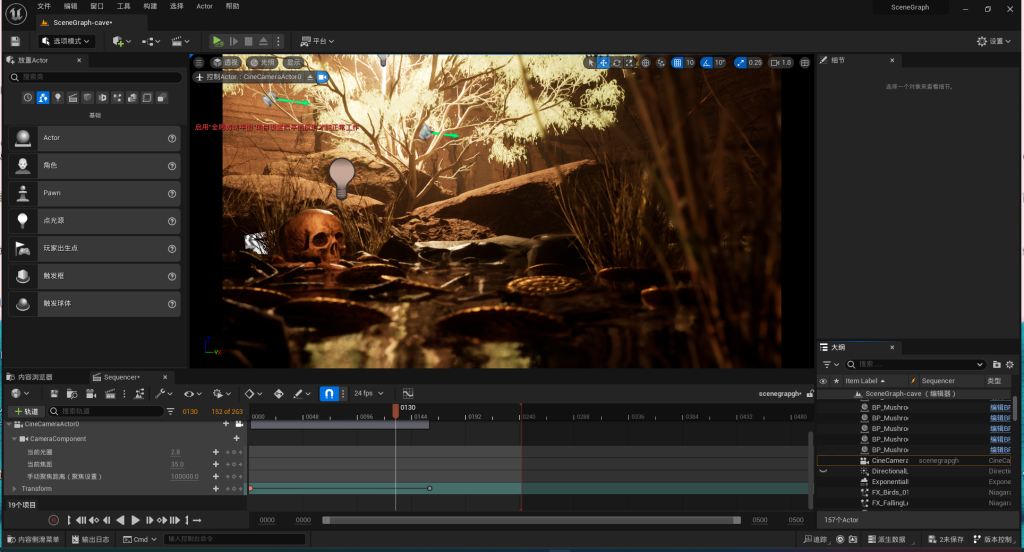Open 输出日志 output log
1024x552 pixels.
(91, 540)
